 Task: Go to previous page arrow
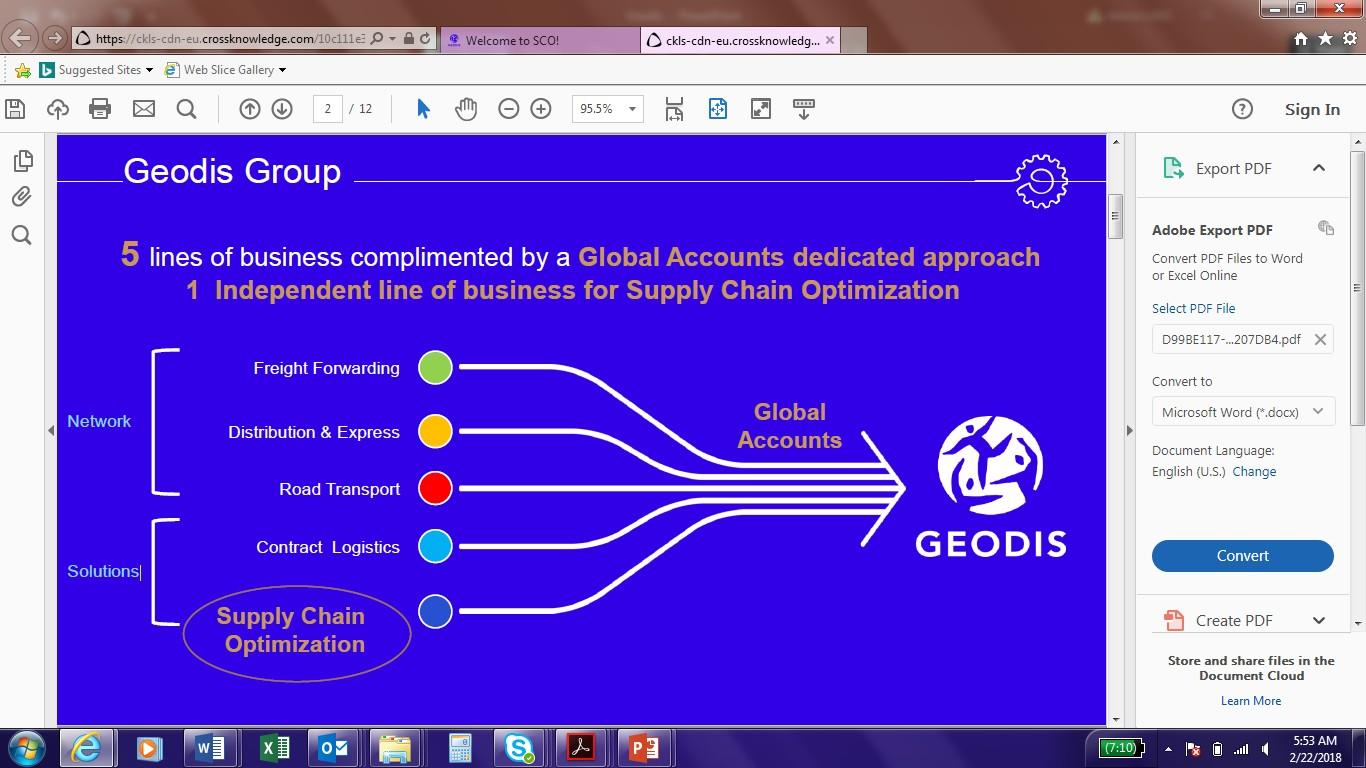250,109
